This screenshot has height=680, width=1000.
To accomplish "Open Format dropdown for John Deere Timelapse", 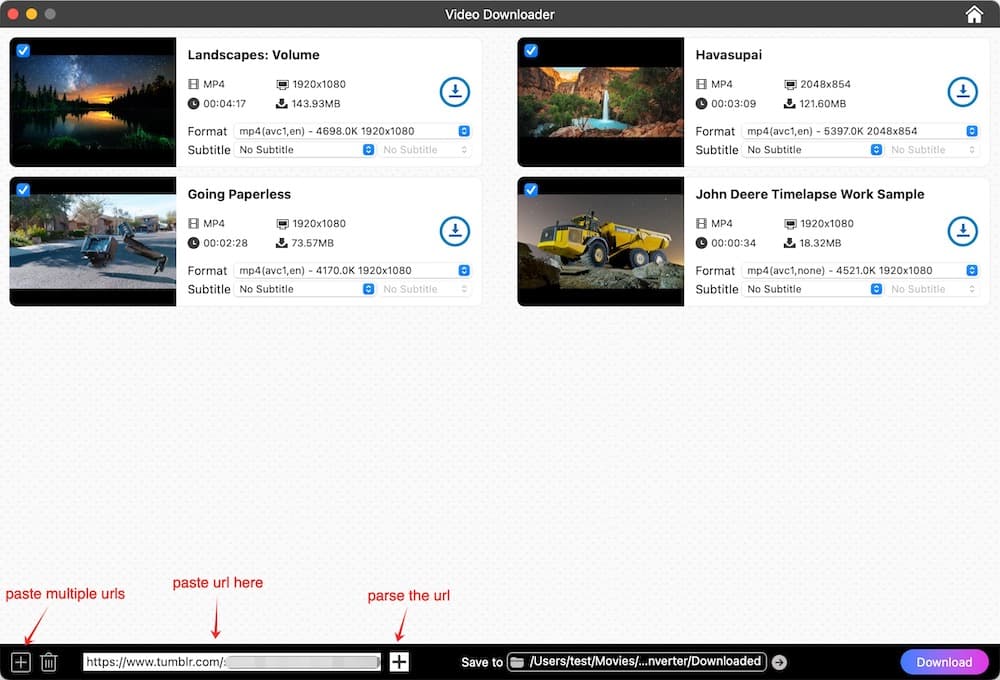I will coord(860,270).
